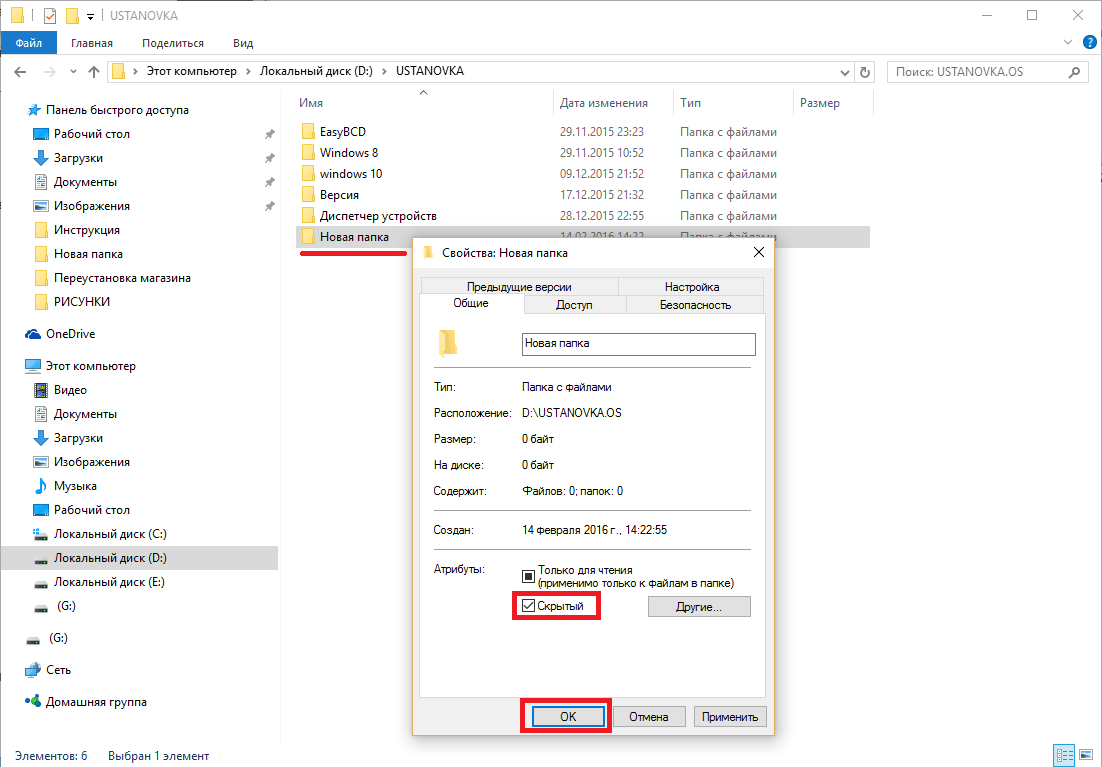Click the search magnifier icon

pos(1075,72)
